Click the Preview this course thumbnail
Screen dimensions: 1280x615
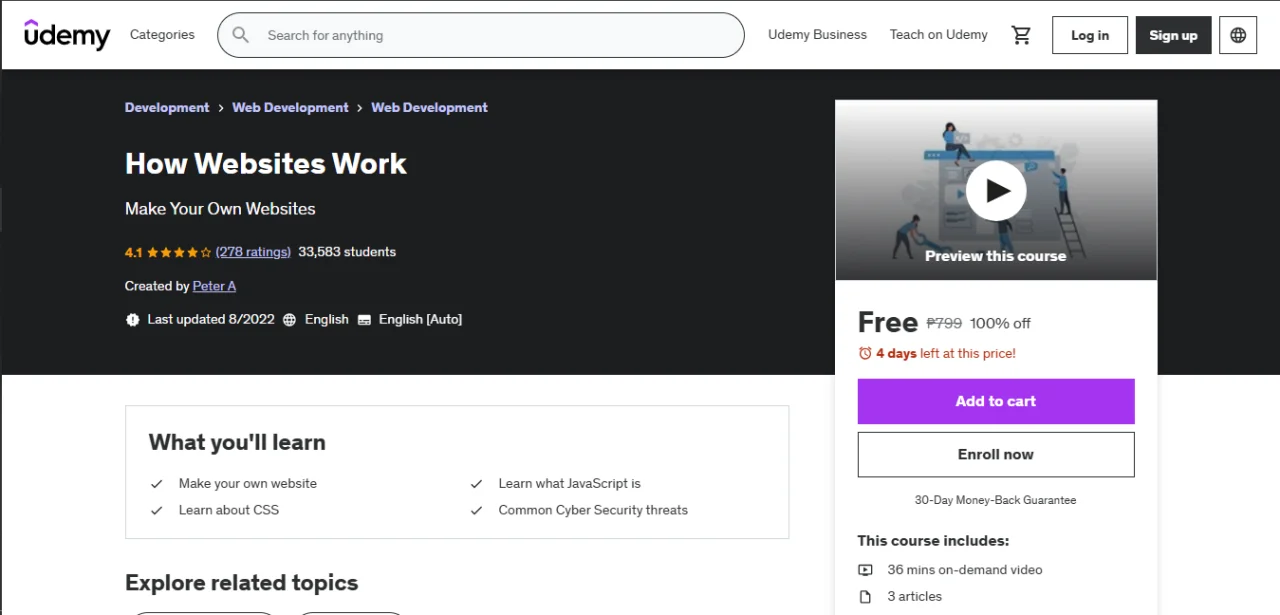point(996,190)
